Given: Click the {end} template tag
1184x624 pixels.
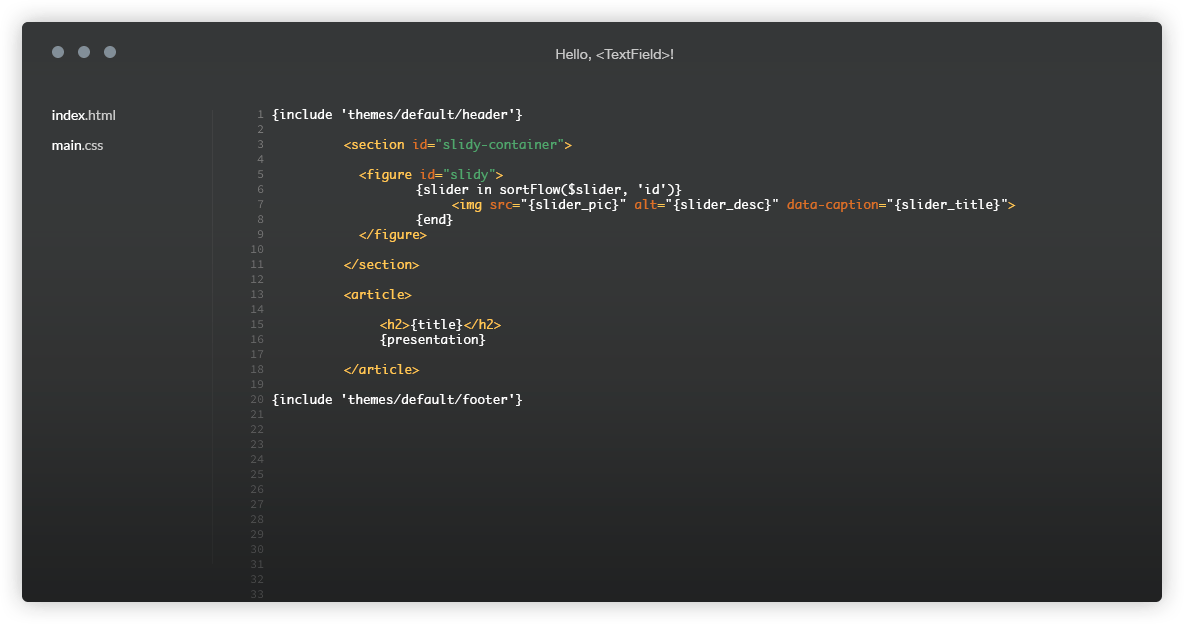Looking at the screenshot, I should 434,220.
